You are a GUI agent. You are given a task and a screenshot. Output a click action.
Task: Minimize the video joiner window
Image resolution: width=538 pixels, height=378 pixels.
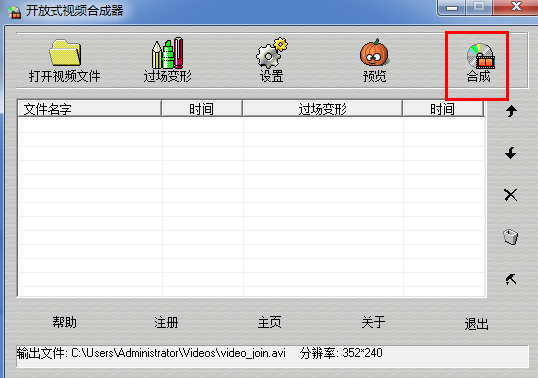(x=452, y=7)
